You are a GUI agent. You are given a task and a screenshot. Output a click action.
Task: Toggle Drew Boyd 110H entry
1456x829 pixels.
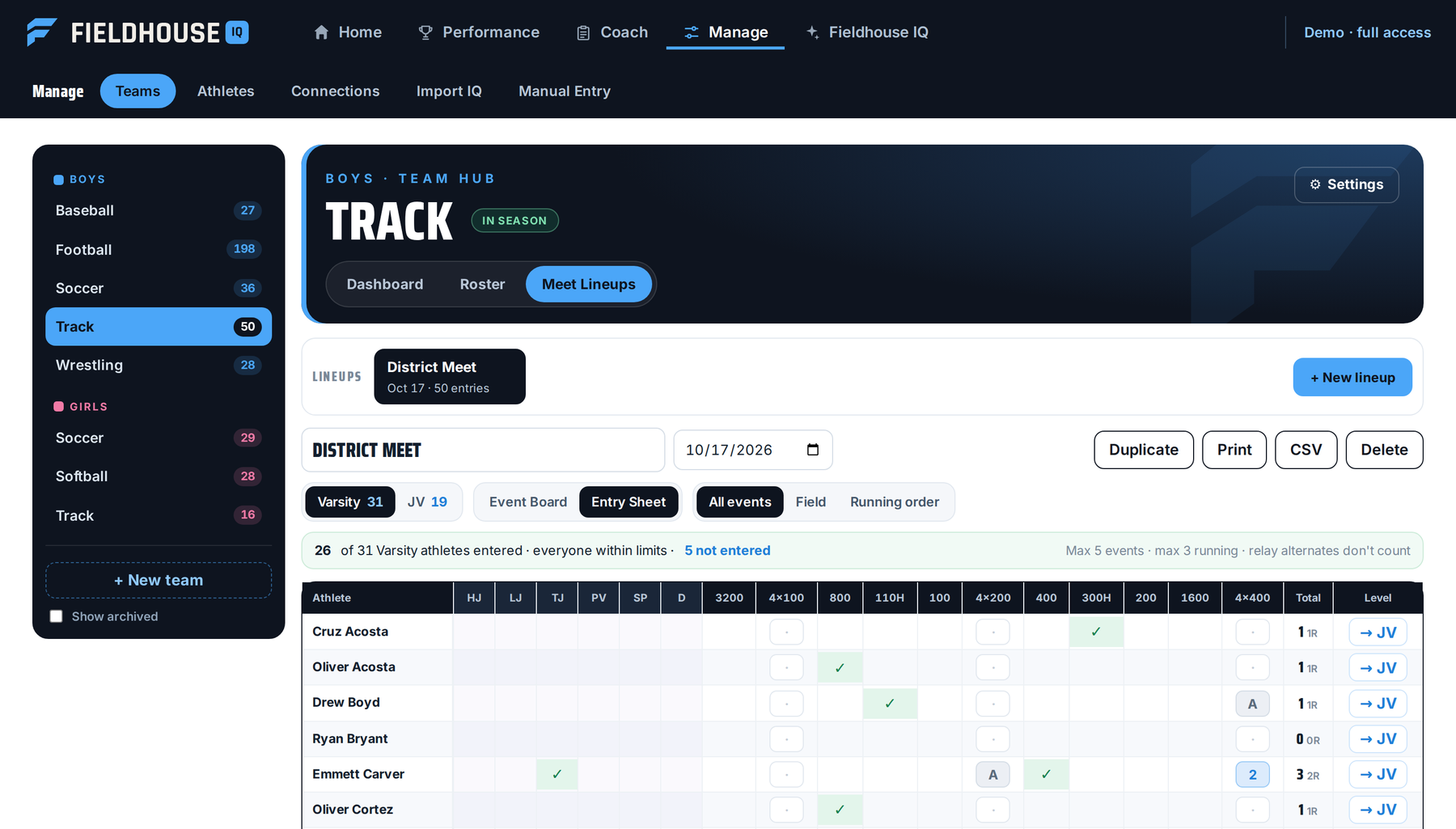tap(890, 703)
